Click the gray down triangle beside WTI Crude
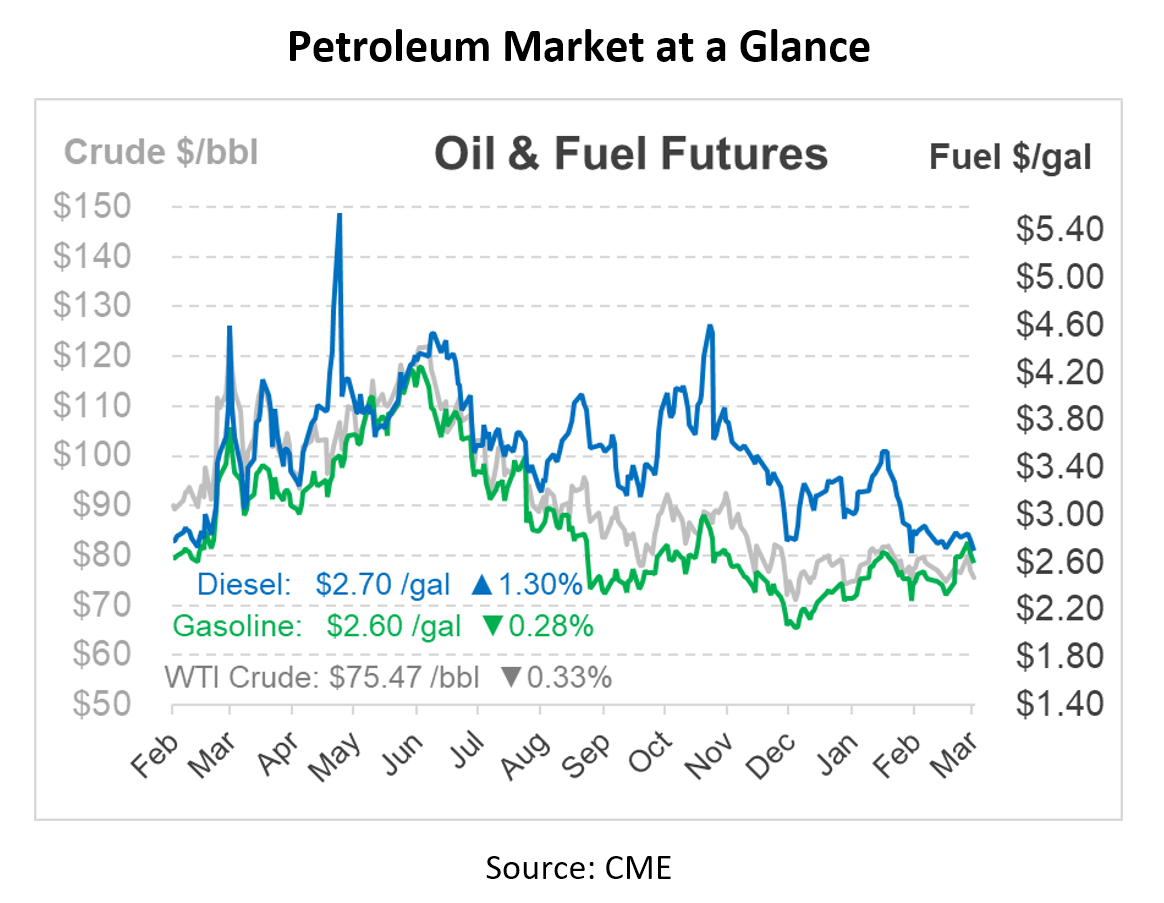This screenshot has height=903, width=1164. click(511, 678)
